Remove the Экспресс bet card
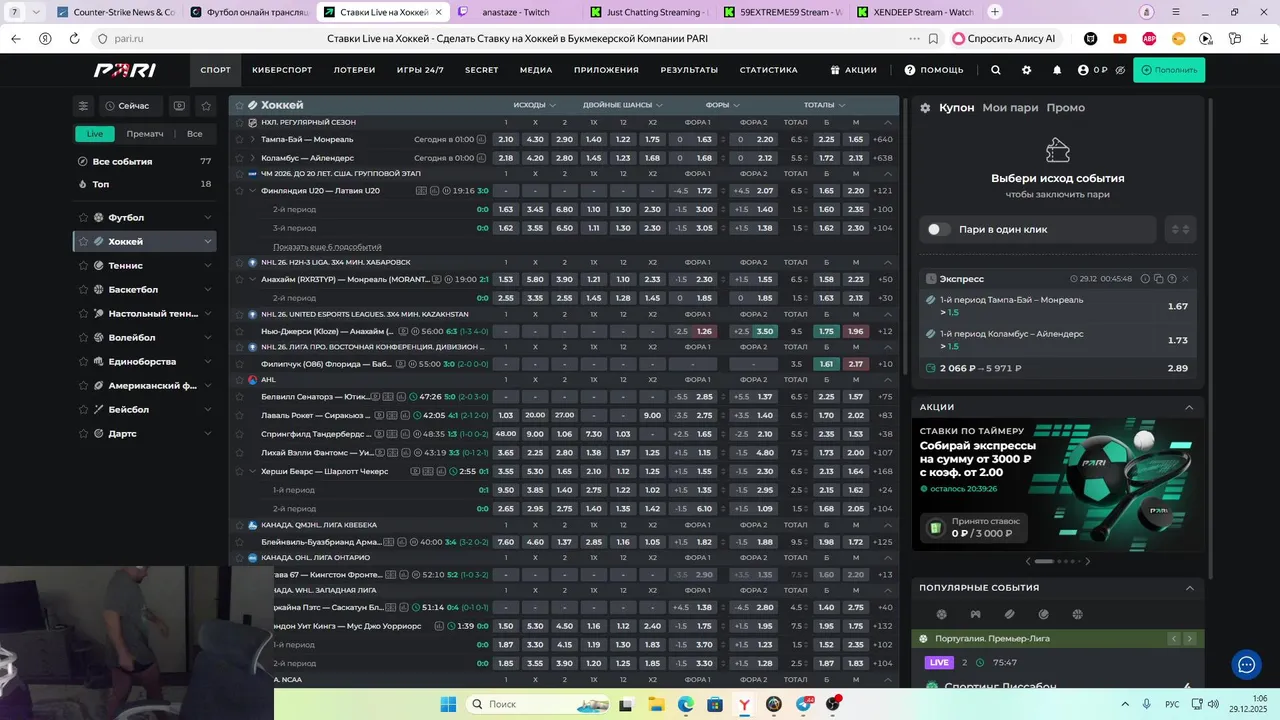The height and width of the screenshot is (720, 1280). click(x=1185, y=279)
